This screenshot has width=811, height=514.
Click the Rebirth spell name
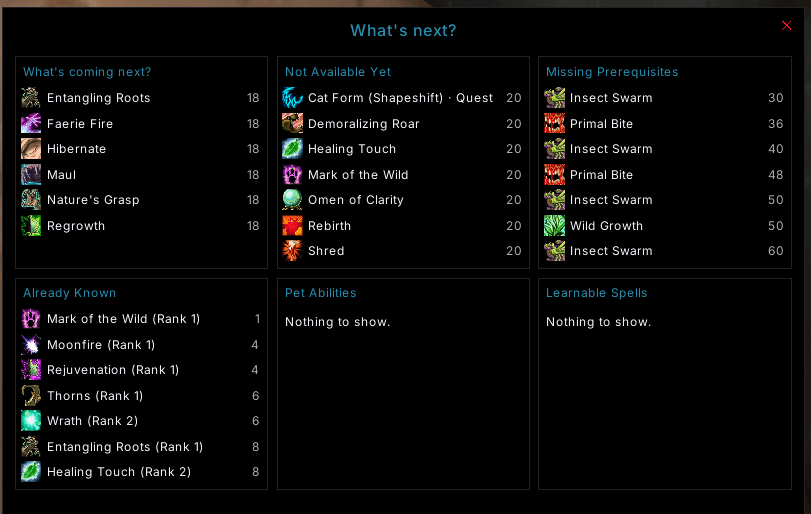click(x=329, y=225)
